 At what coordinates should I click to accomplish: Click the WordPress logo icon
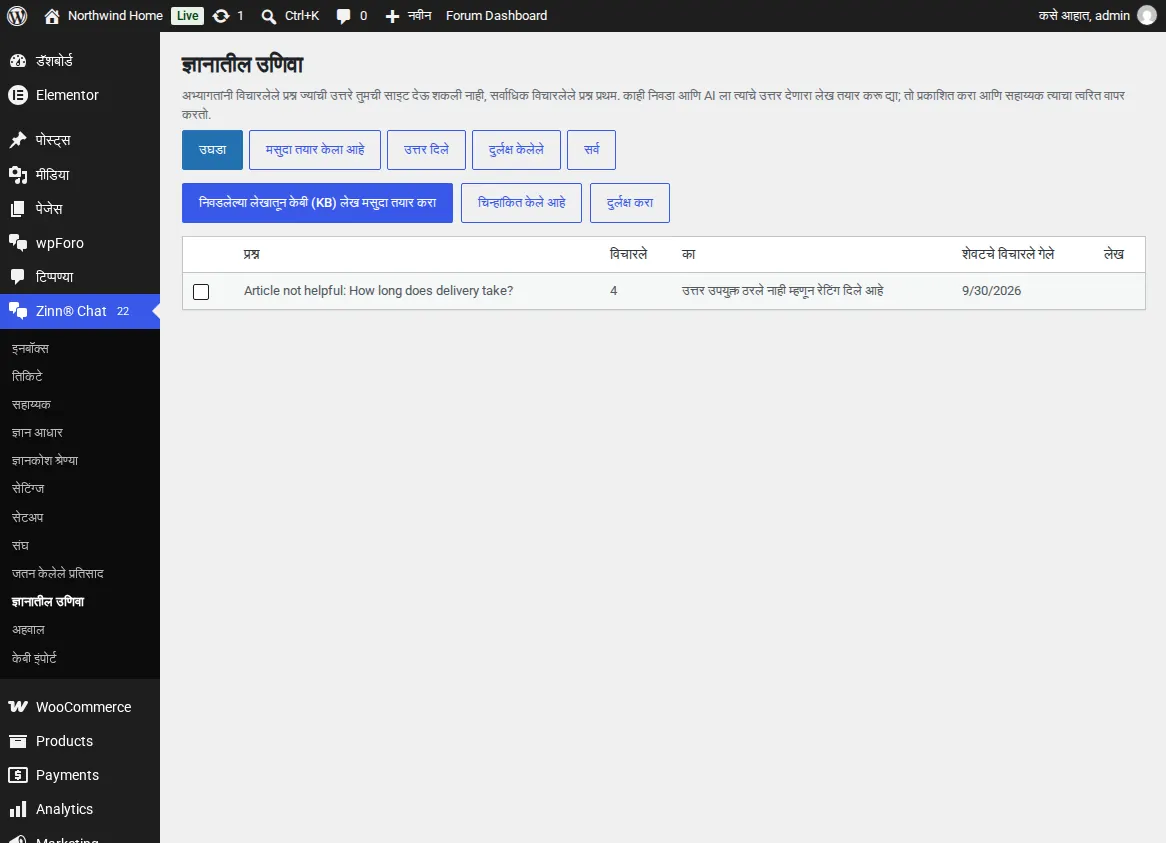17,16
